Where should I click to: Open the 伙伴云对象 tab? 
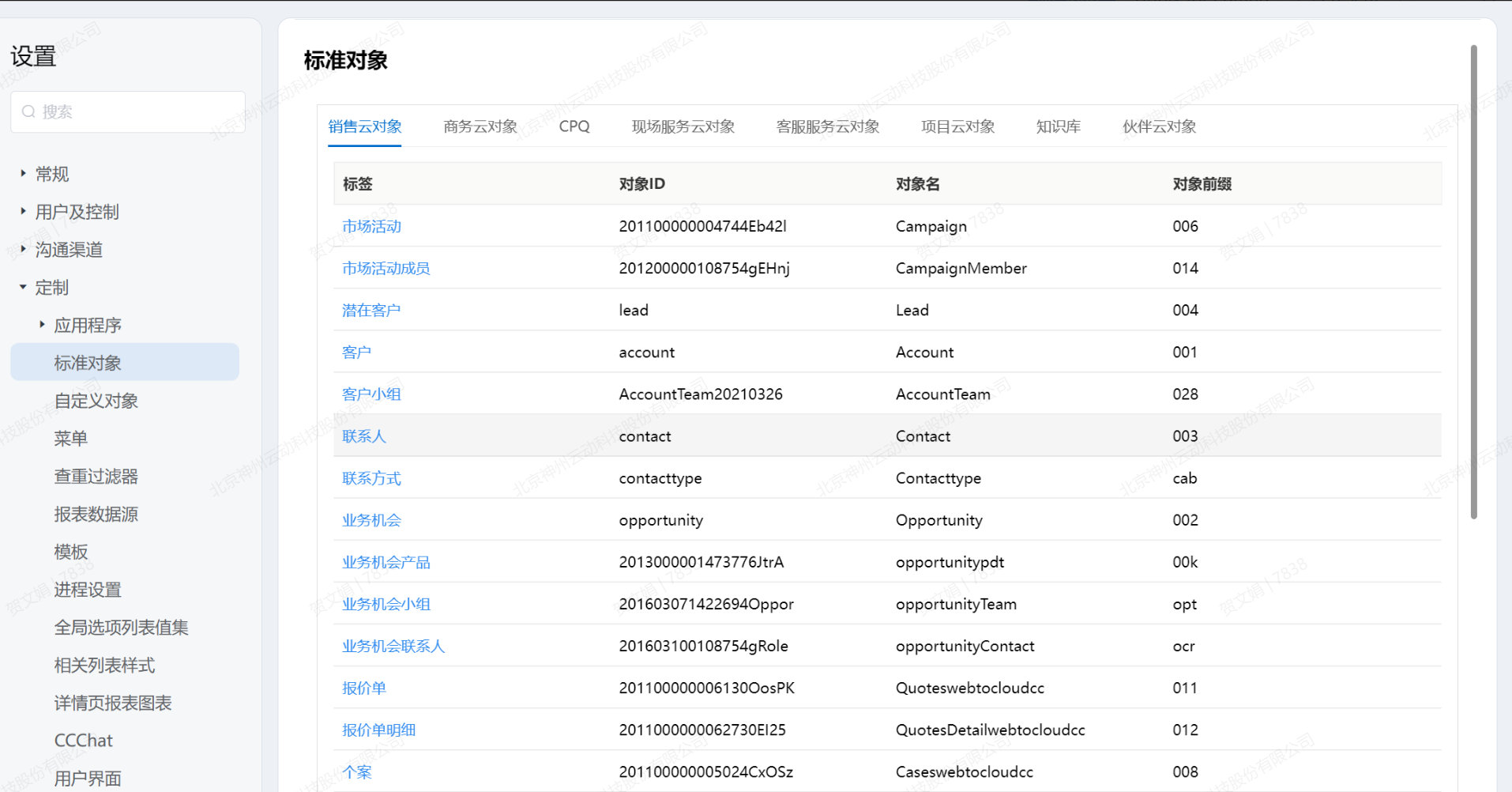click(x=1159, y=126)
